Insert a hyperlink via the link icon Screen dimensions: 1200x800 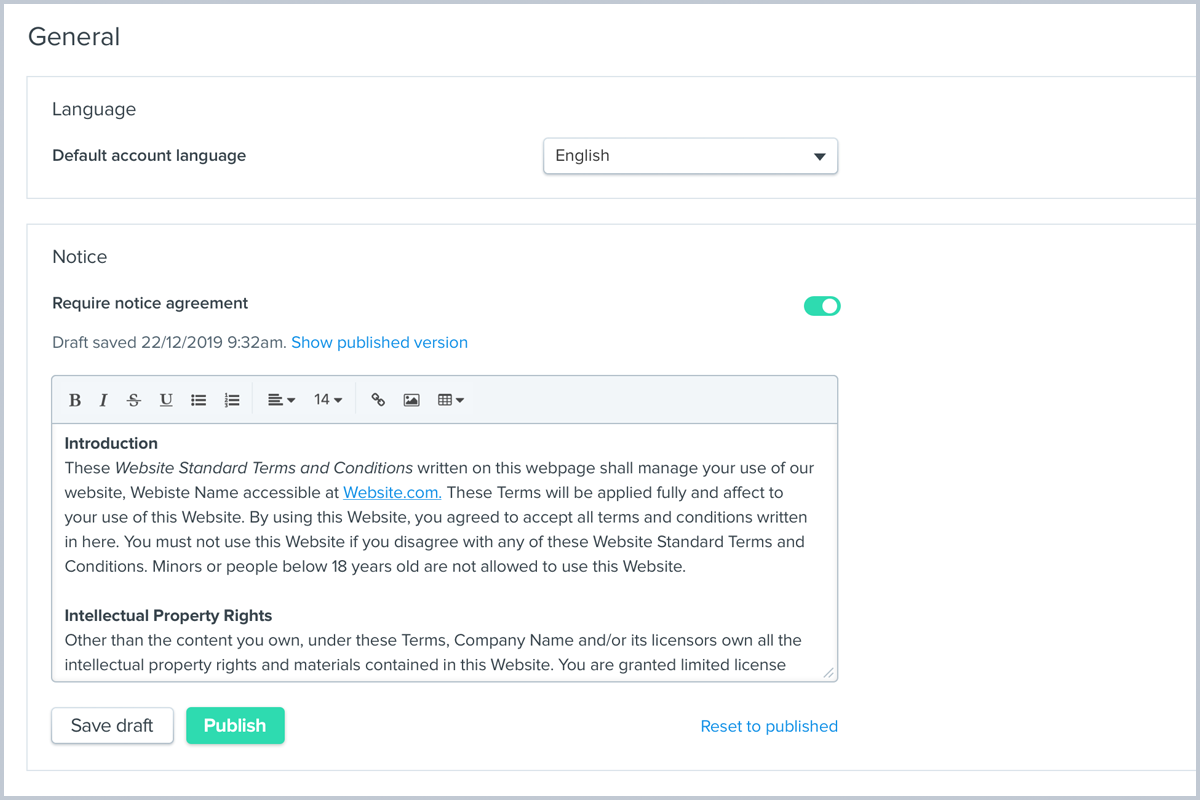378,400
